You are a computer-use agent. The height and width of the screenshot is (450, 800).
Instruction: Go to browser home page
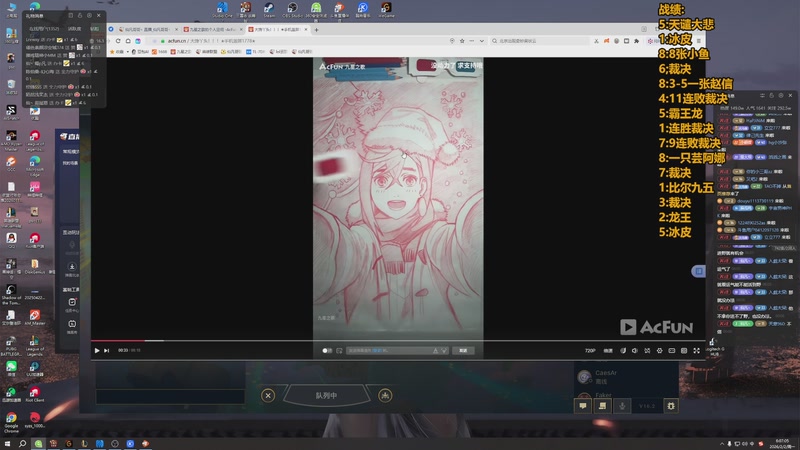point(128,41)
